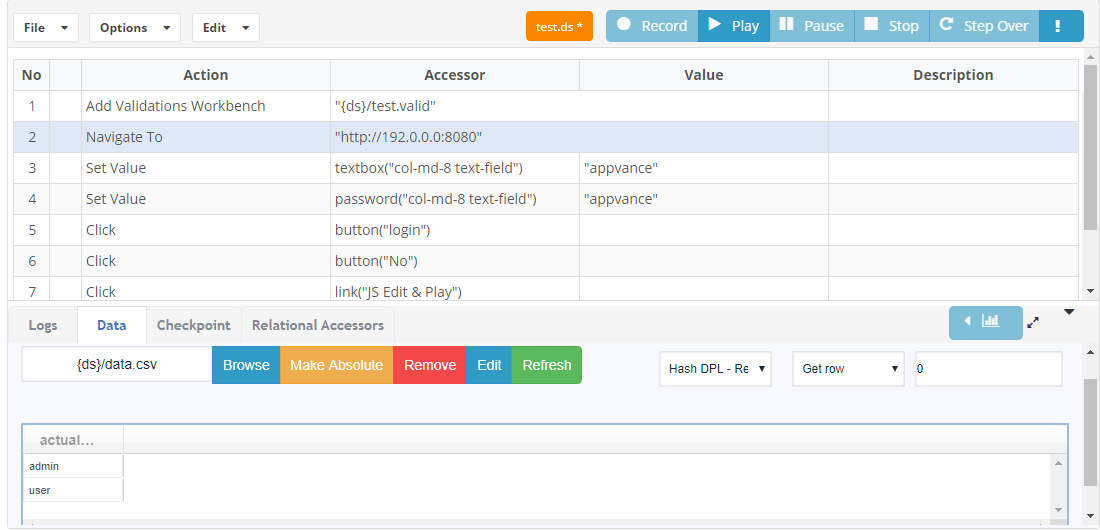The width and height of the screenshot is (1100, 530).
Task: Click the button("login") accessor cell
Action: pyautogui.click(x=455, y=230)
